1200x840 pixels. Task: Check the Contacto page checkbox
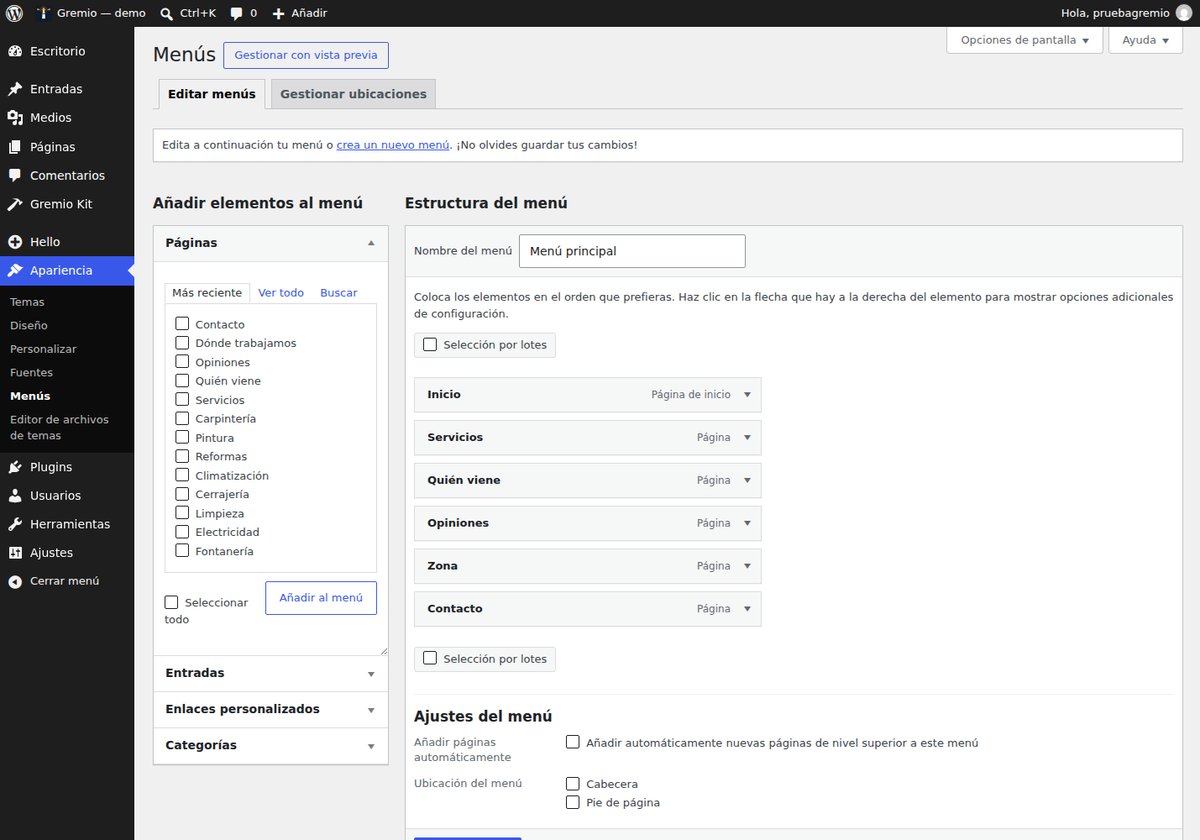pyautogui.click(x=182, y=324)
